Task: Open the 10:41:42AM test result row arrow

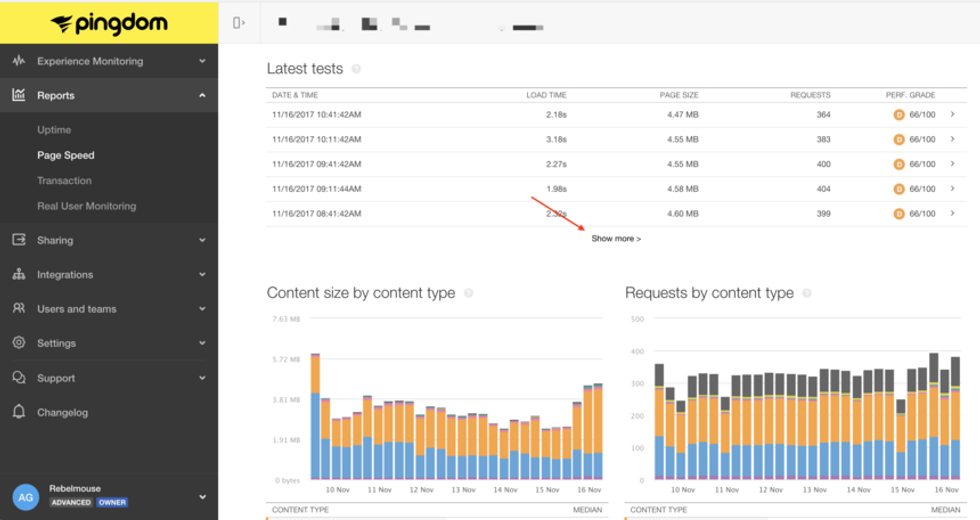Action: pos(952,115)
